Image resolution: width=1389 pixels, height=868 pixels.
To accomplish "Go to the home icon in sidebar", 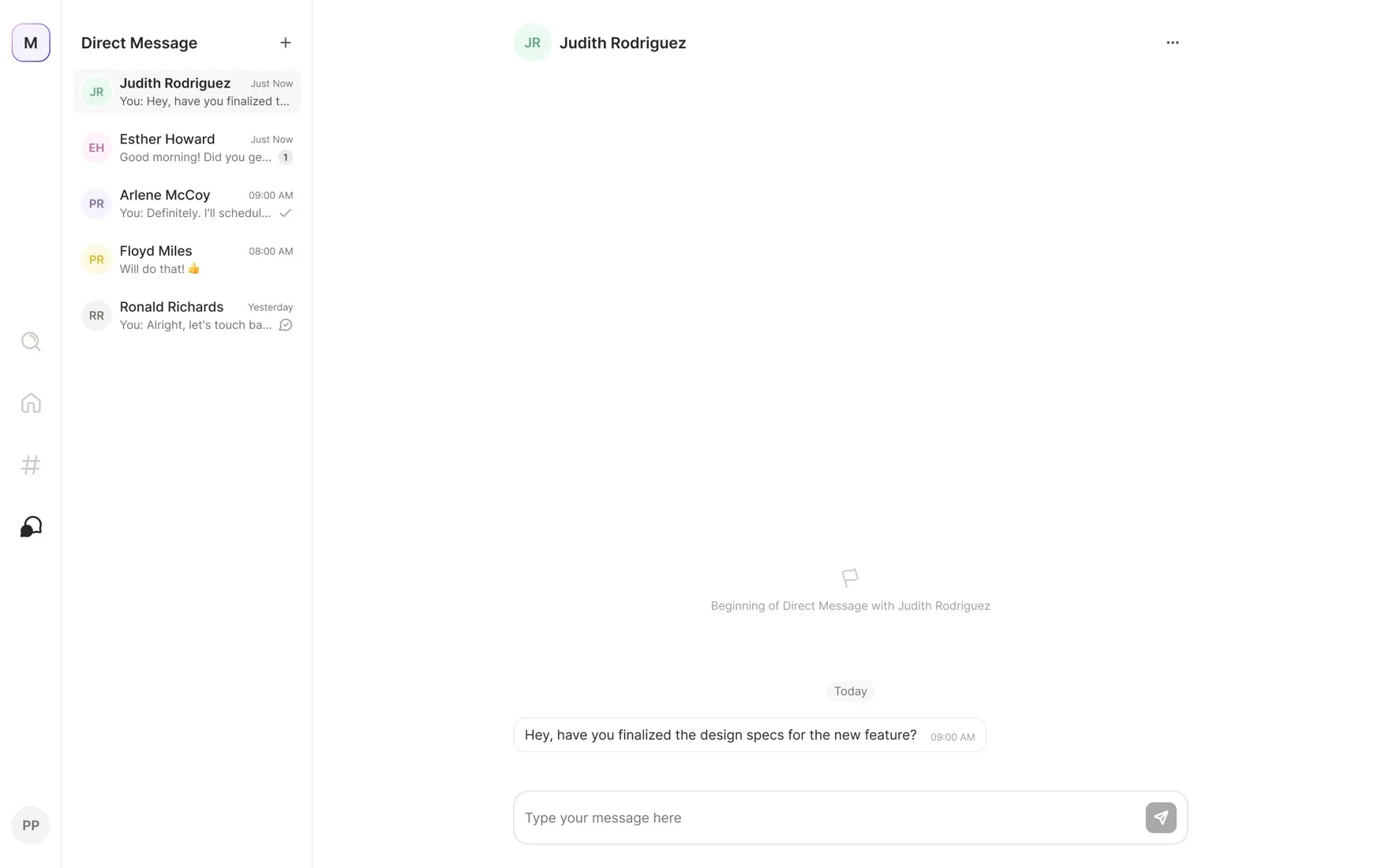I will [x=31, y=403].
